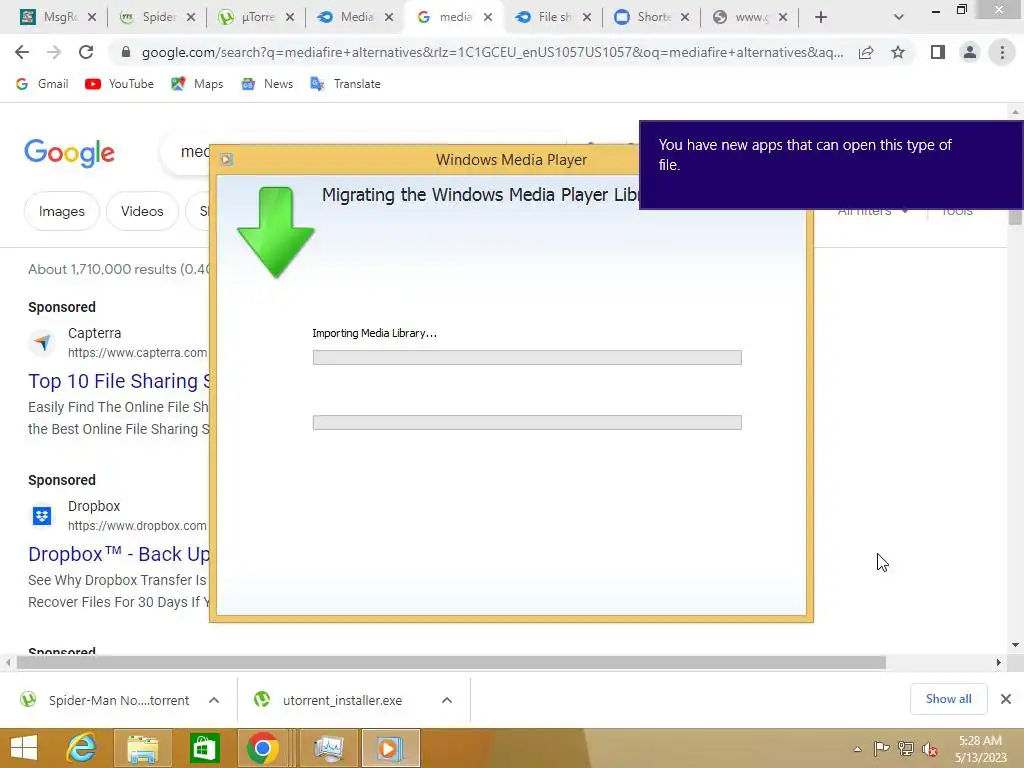The height and width of the screenshot is (768, 1024).
Task: Show hidden tray icons arrow
Action: [x=857, y=749]
